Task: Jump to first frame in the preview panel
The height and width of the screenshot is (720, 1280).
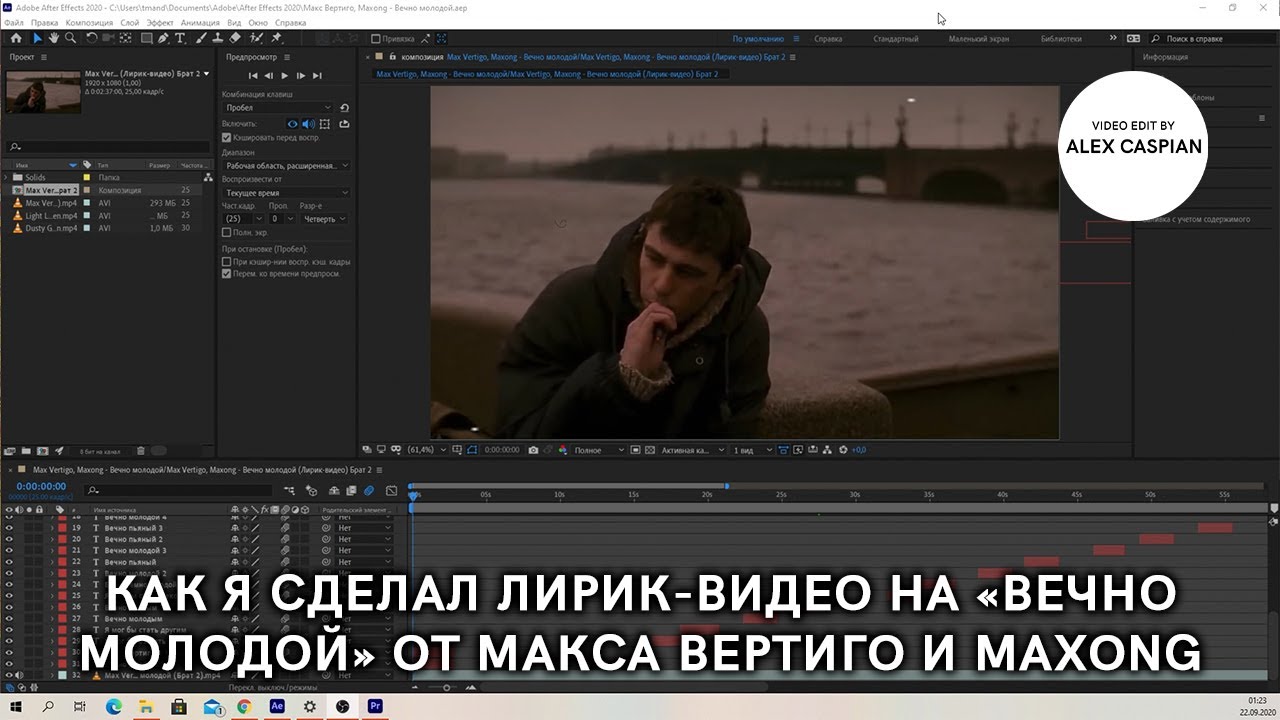Action: 253,76
